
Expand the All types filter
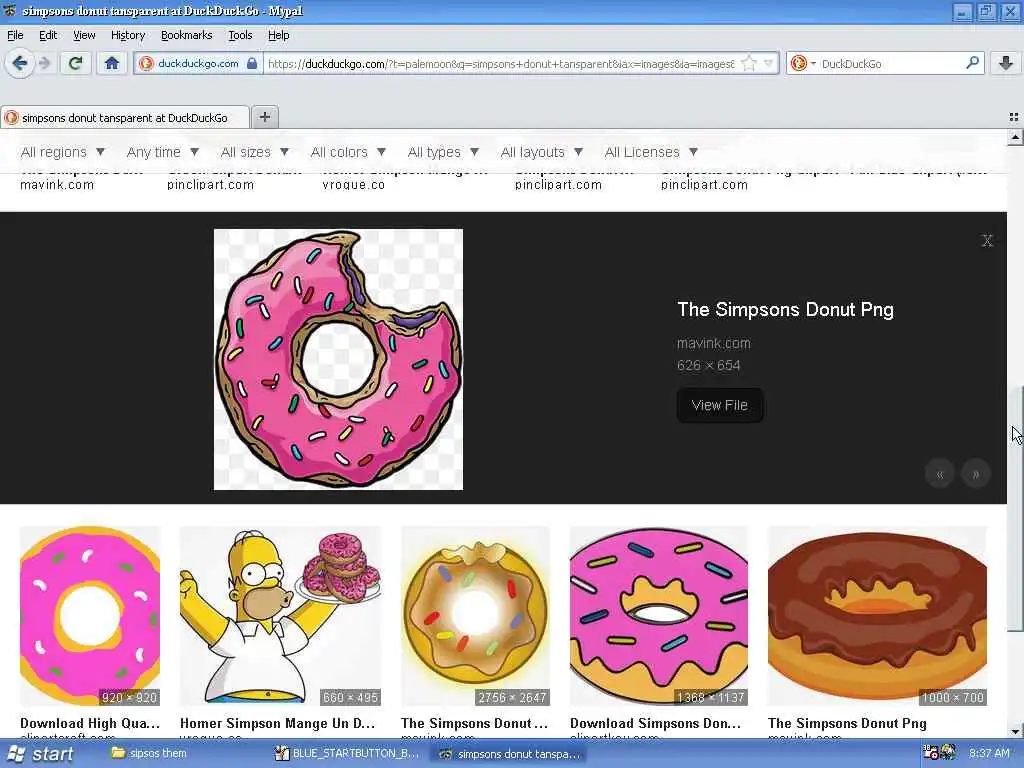(x=443, y=152)
